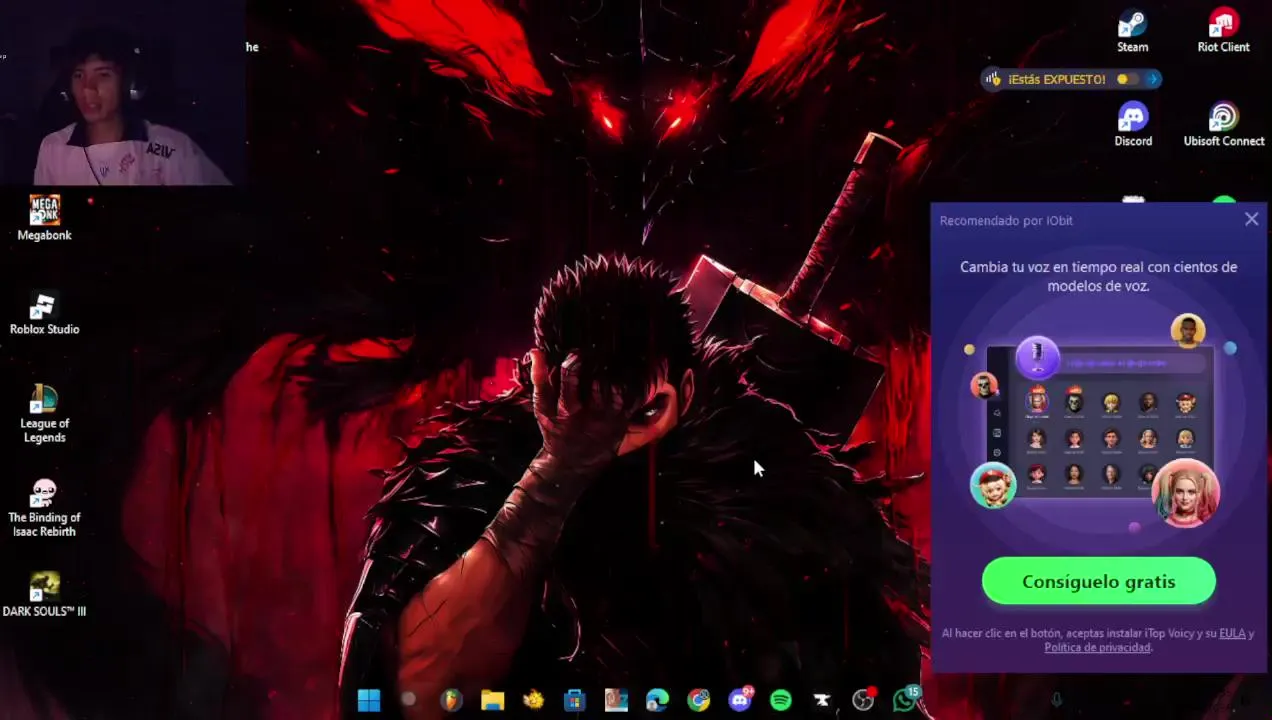The image size is (1272, 720).
Task: Open the Steam desktop shortcut
Action: click(1132, 30)
